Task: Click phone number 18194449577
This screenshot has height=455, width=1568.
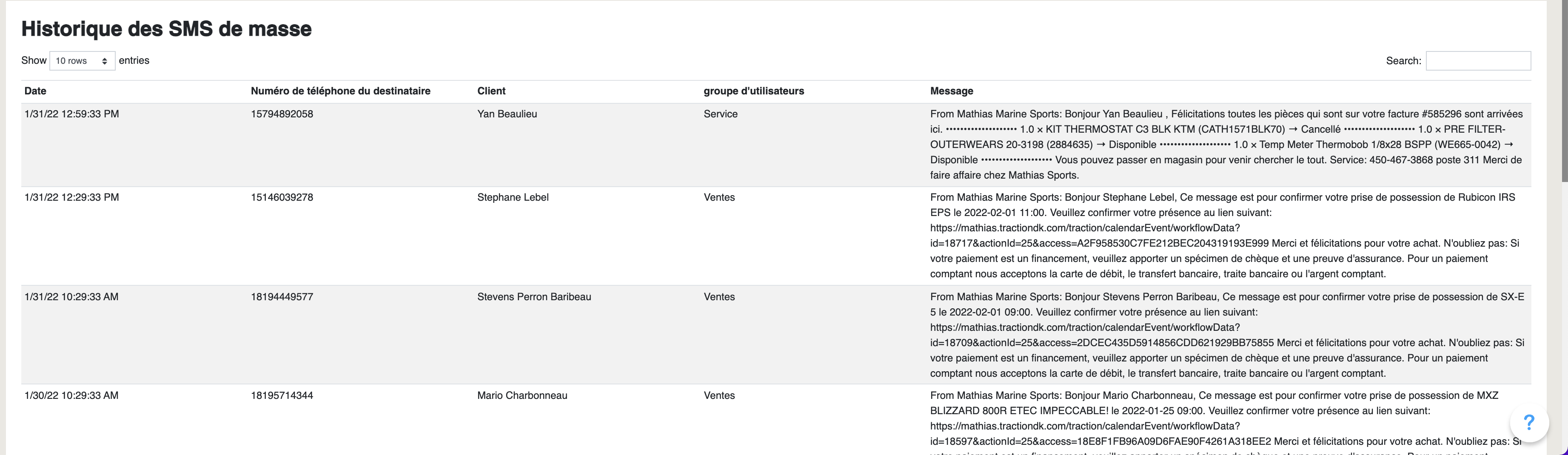Action: (282, 297)
